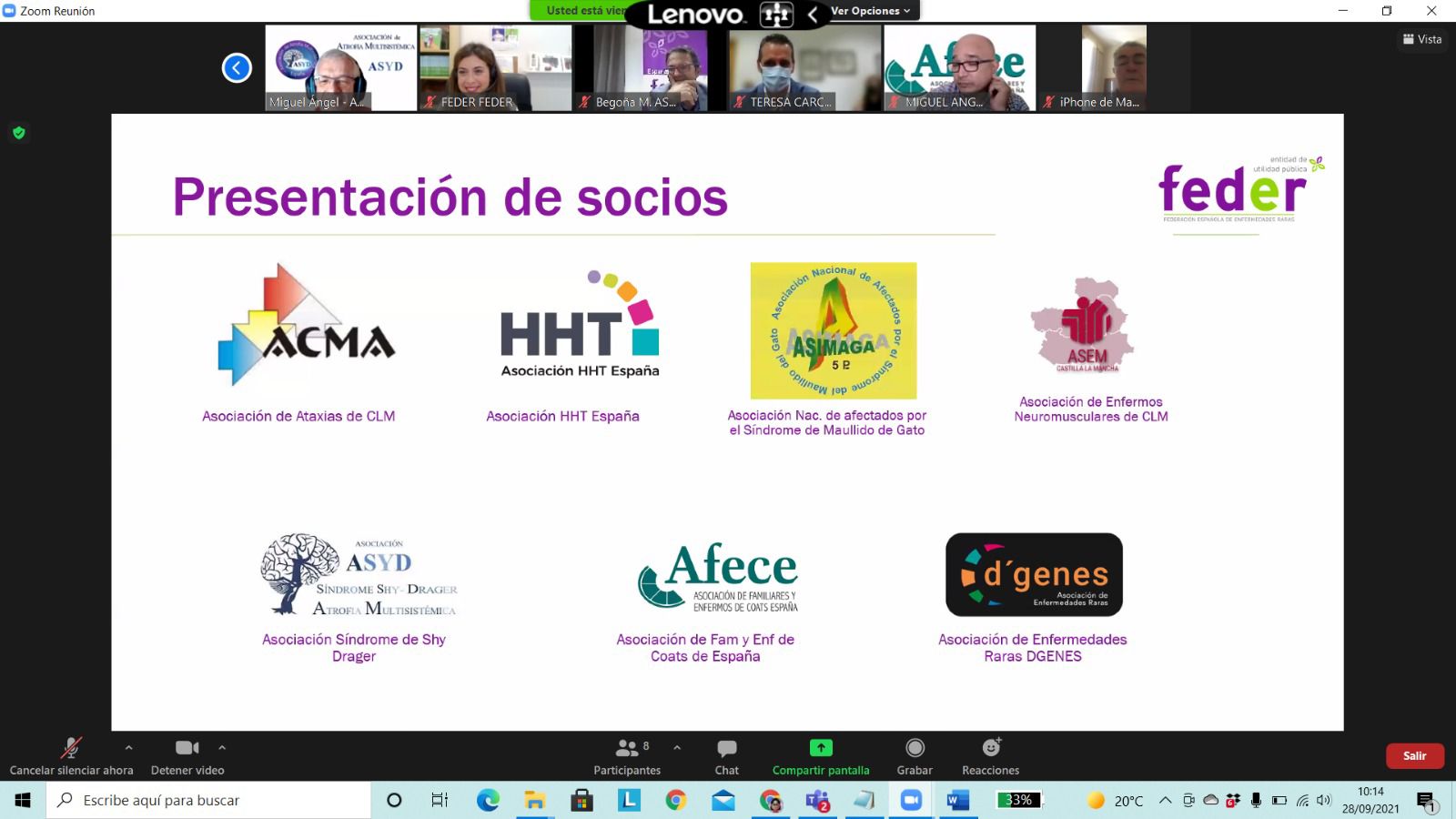Expand the Participantes options arrow

[677, 747]
